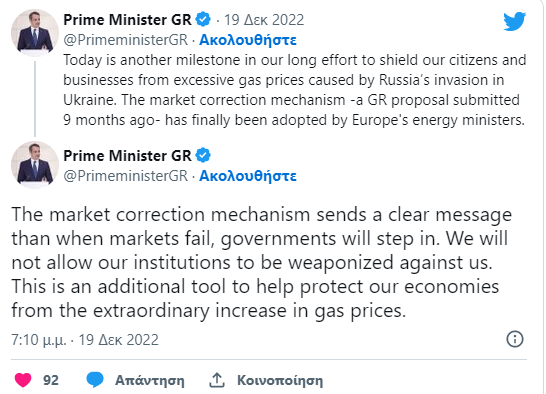Viewport: 546px width, 394px height.
Task: Open Prime Minister GR name in second tweet
Action: click(127, 155)
